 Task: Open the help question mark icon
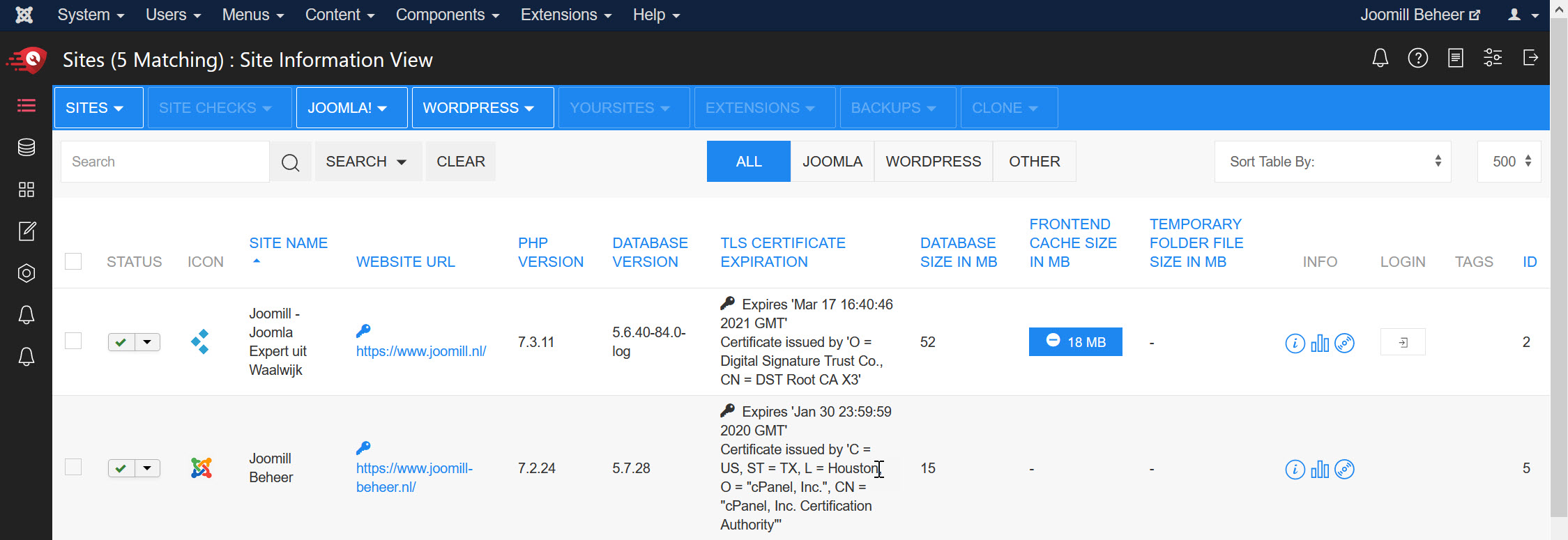tap(1417, 59)
